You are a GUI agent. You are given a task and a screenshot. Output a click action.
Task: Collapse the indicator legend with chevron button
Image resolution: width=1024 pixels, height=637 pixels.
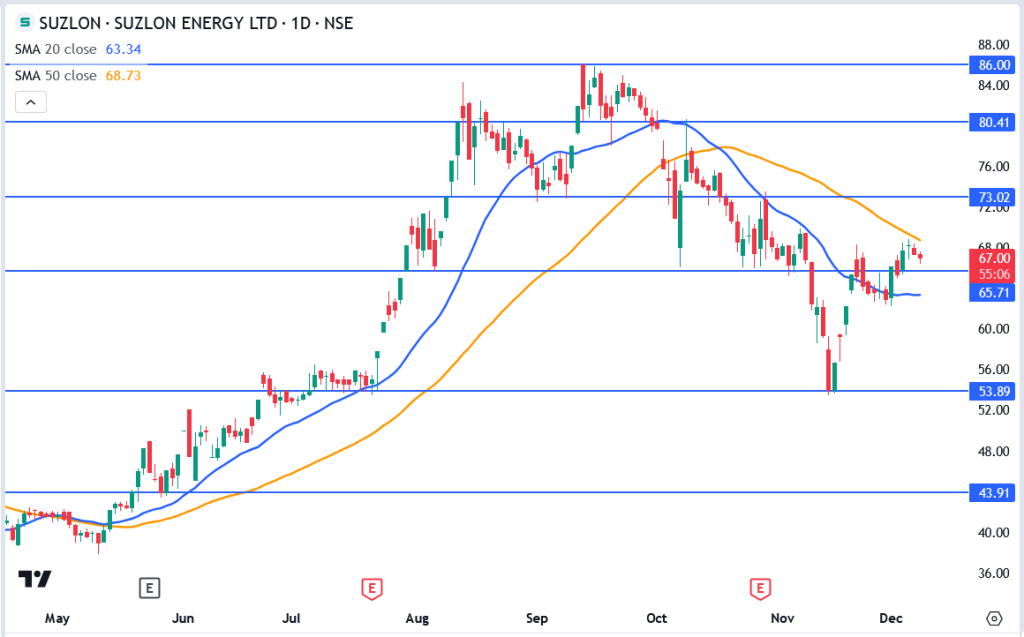[30, 101]
